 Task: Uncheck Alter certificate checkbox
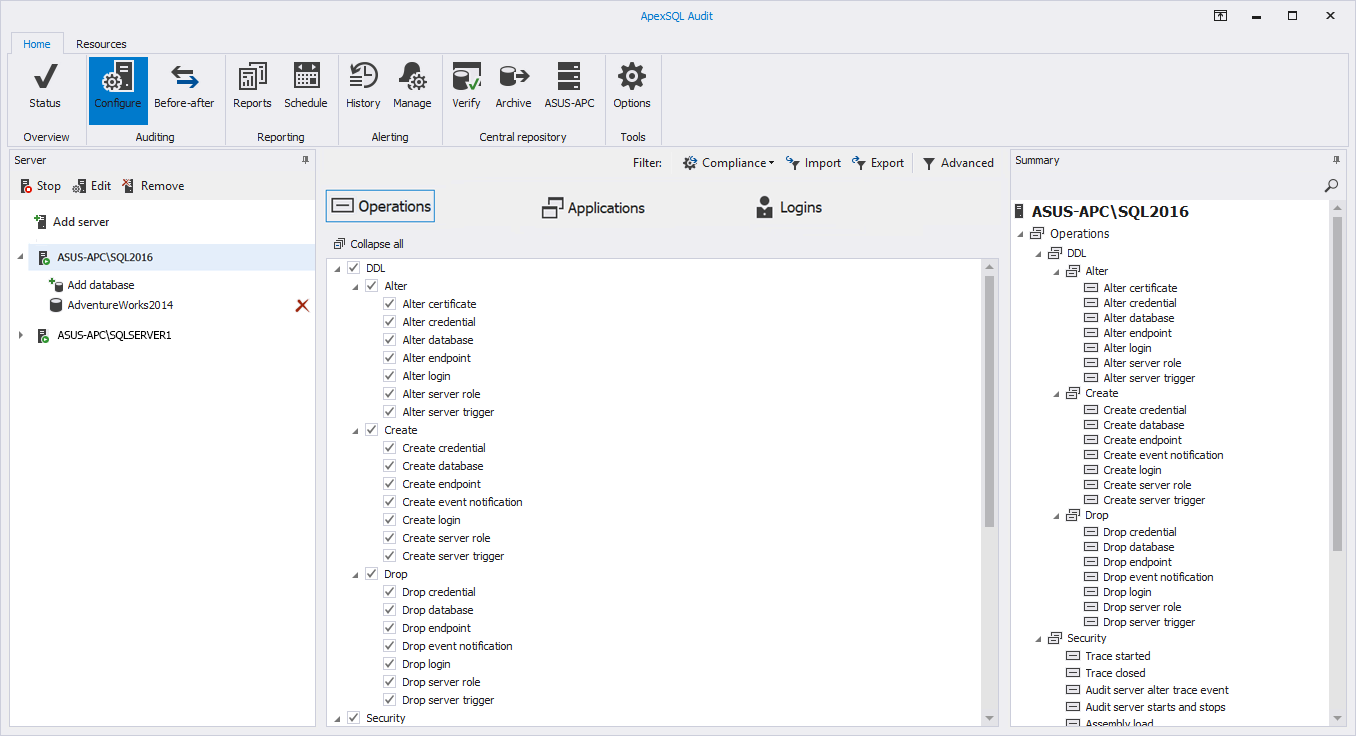[x=389, y=304]
